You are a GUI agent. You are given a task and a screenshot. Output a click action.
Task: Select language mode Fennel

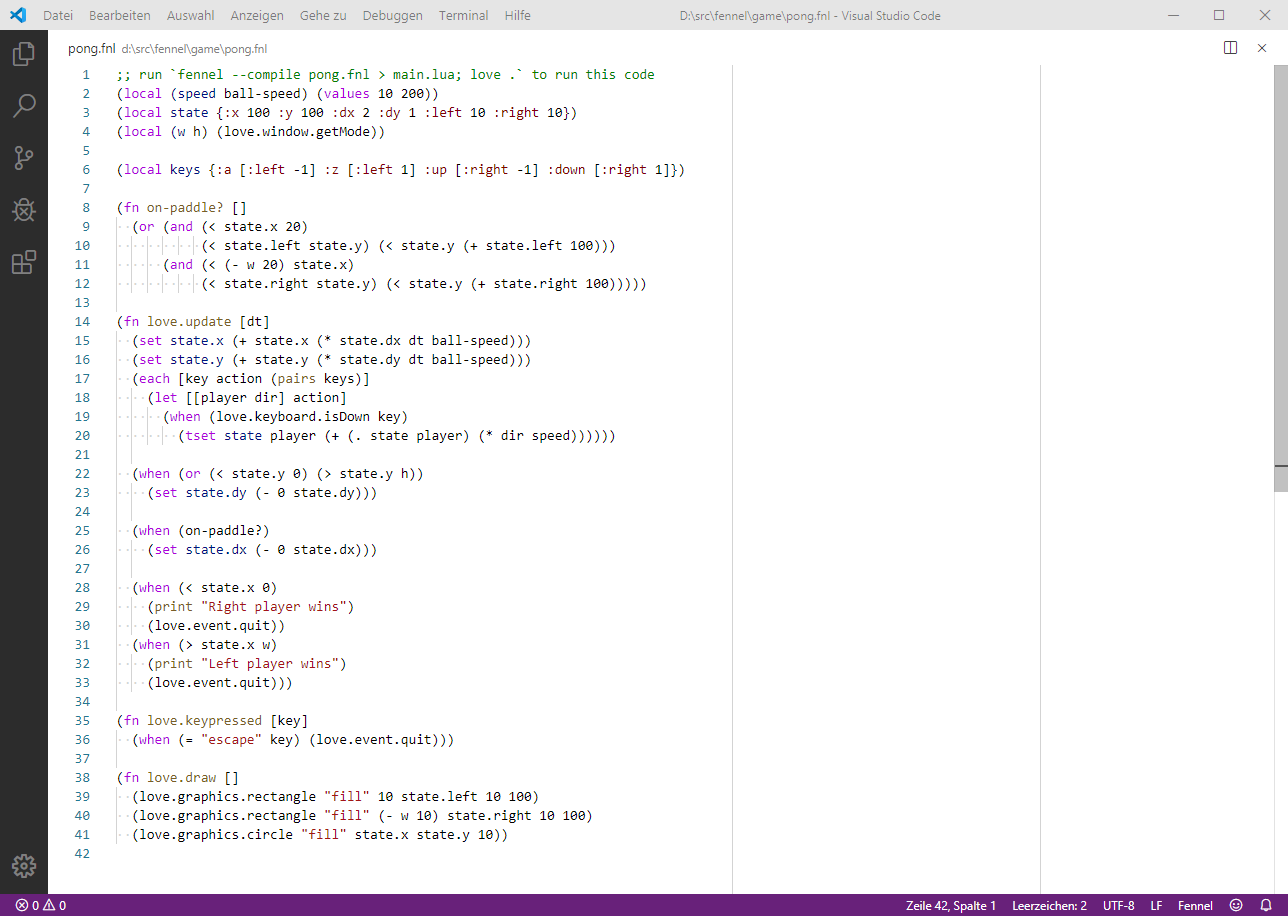1195,905
